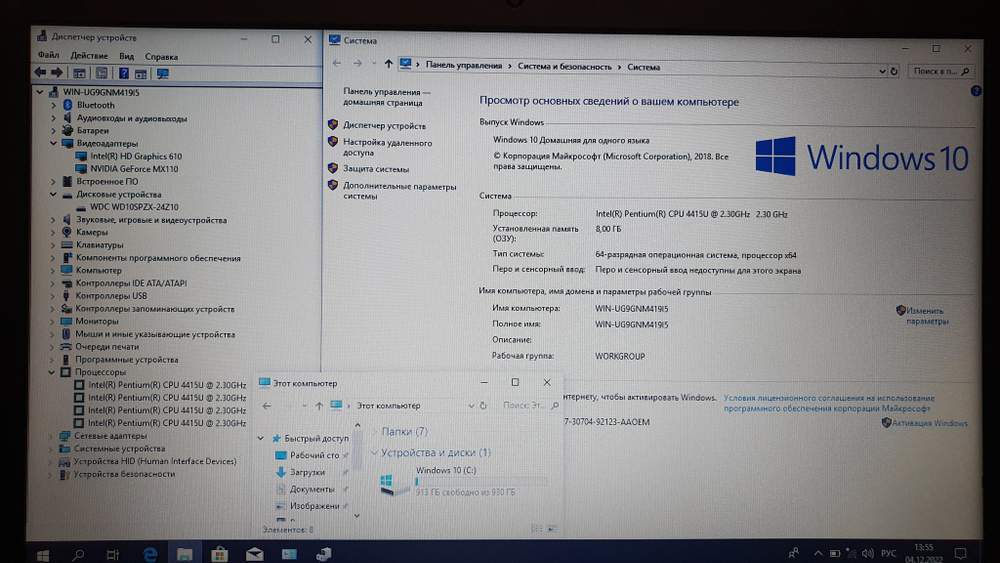Collapse the Дисковые устройства tree node
Image resolution: width=1000 pixels, height=563 pixels.
[x=54, y=194]
